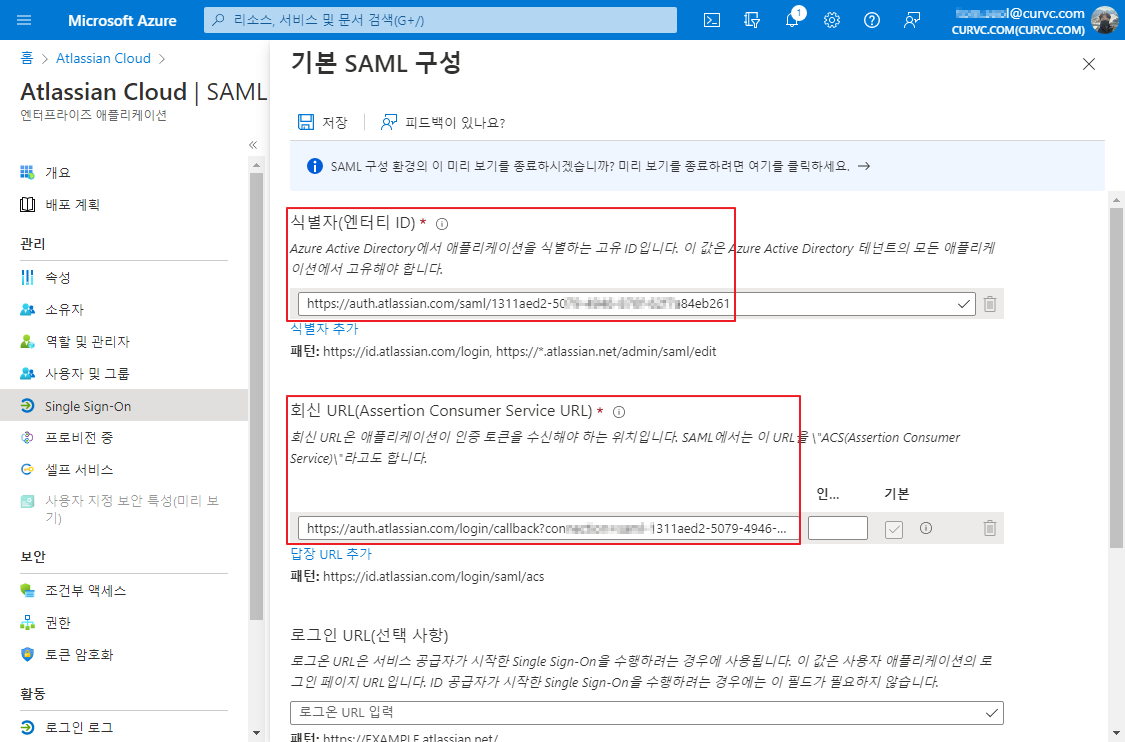Click the 식별자 추가 link
Image resolution: width=1125 pixels, height=742 pixels.
click(x=324, y=329)
